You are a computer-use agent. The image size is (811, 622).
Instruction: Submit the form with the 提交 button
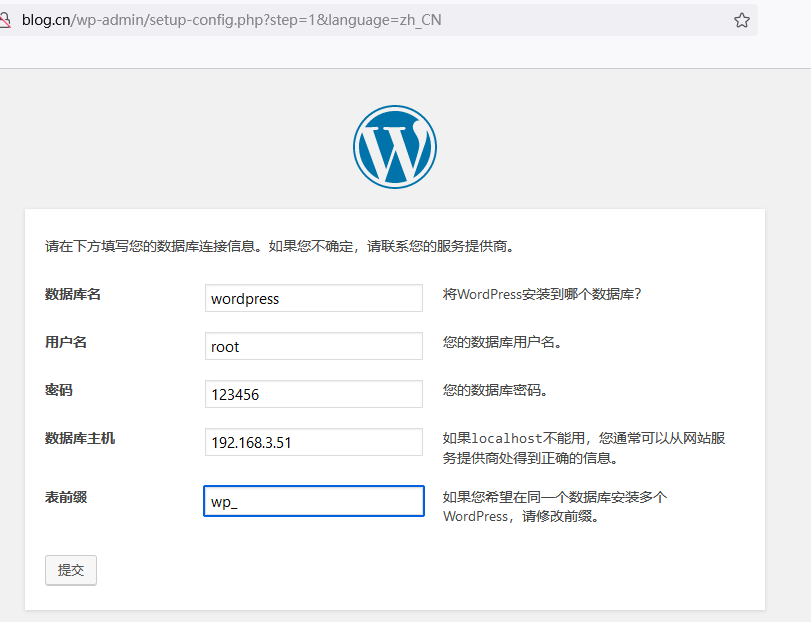(71, 570)
